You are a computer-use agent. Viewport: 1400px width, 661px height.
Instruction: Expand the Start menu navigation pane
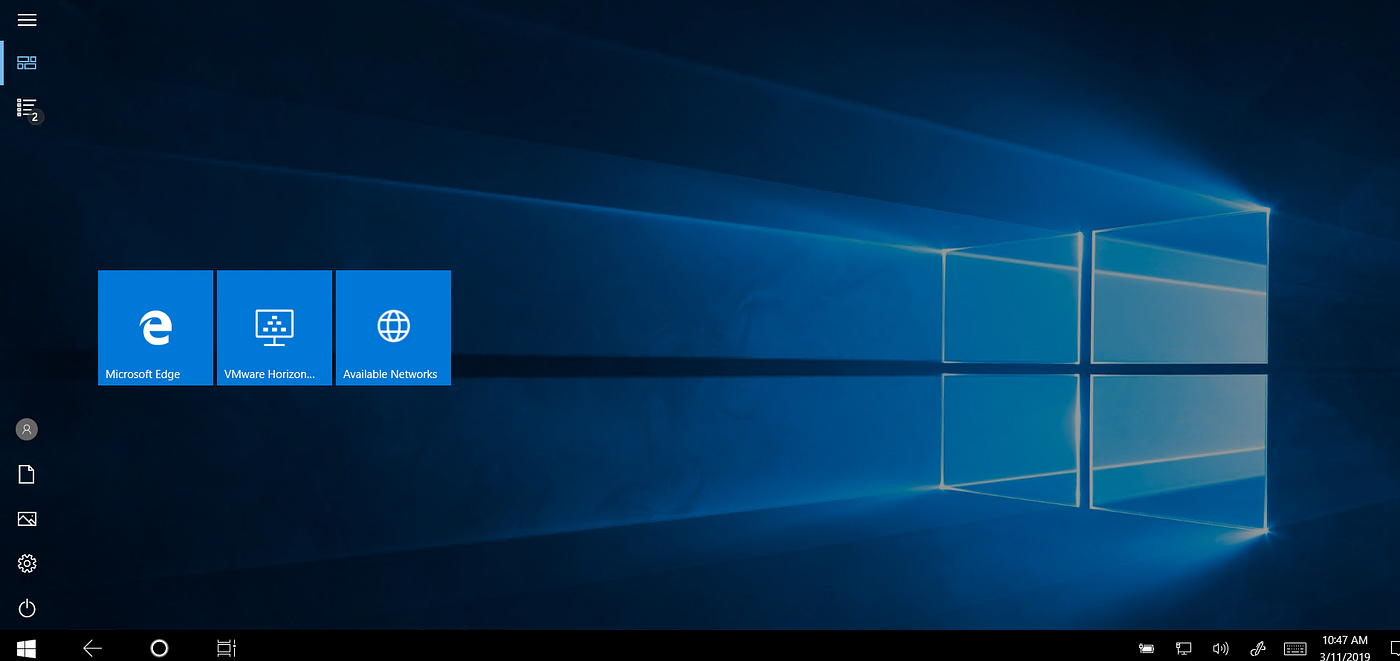27,19
